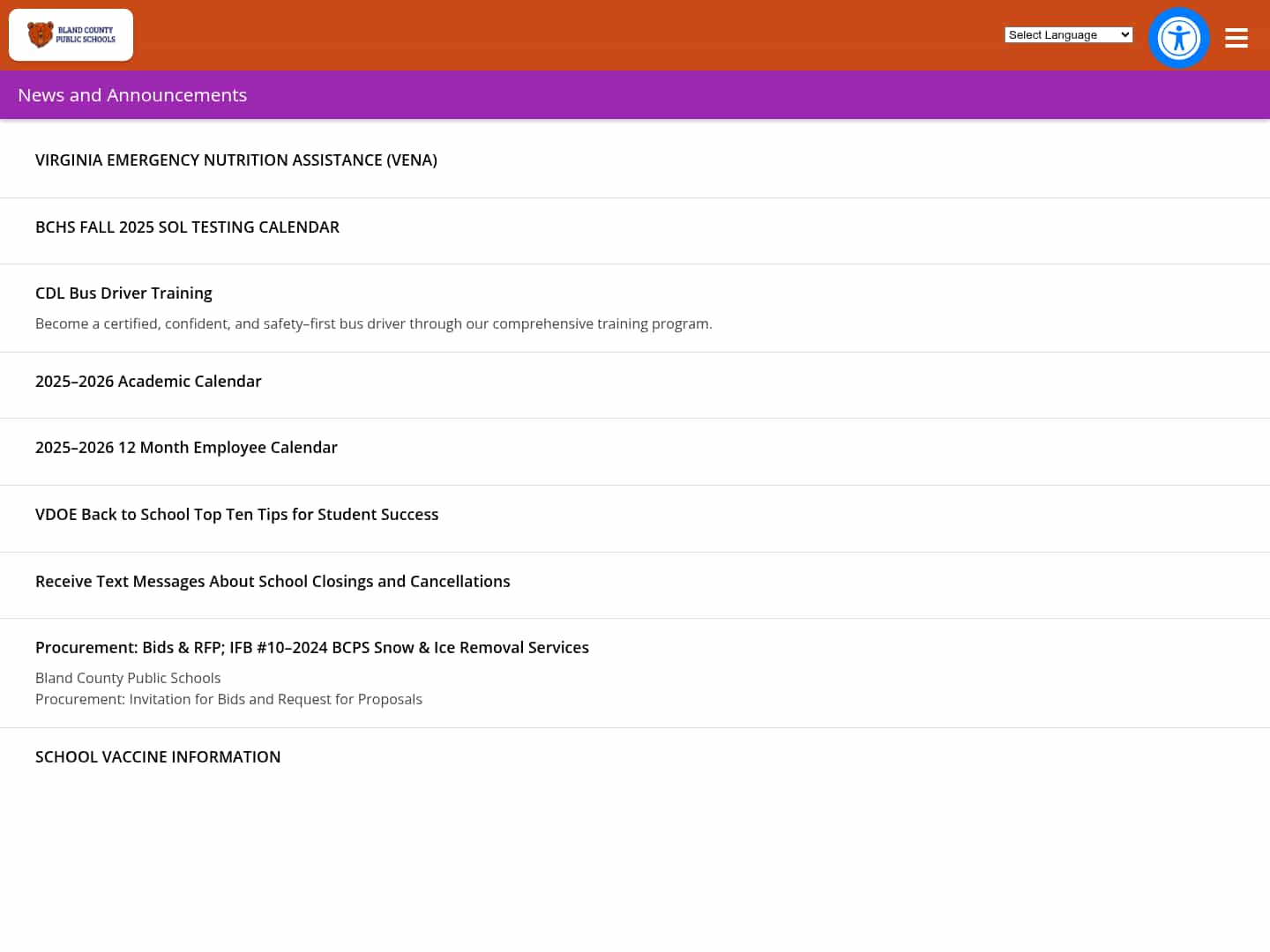Expand the Select Language dropdown

(1069, 35)
